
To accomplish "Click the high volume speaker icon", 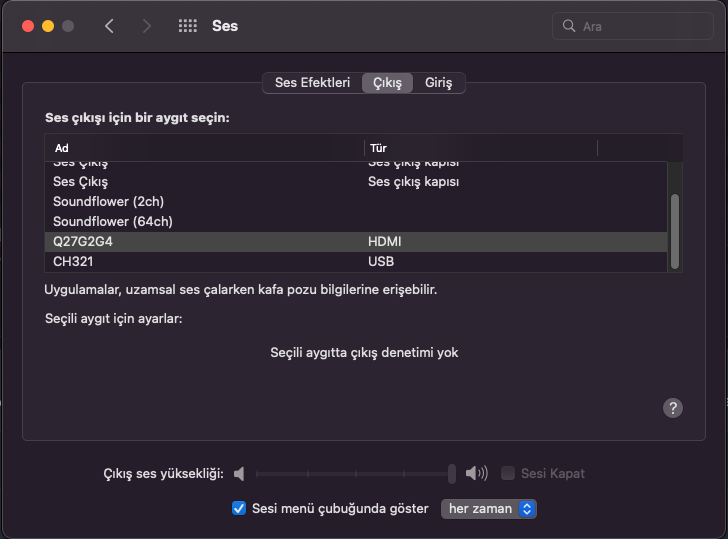I will click(476, 473).
